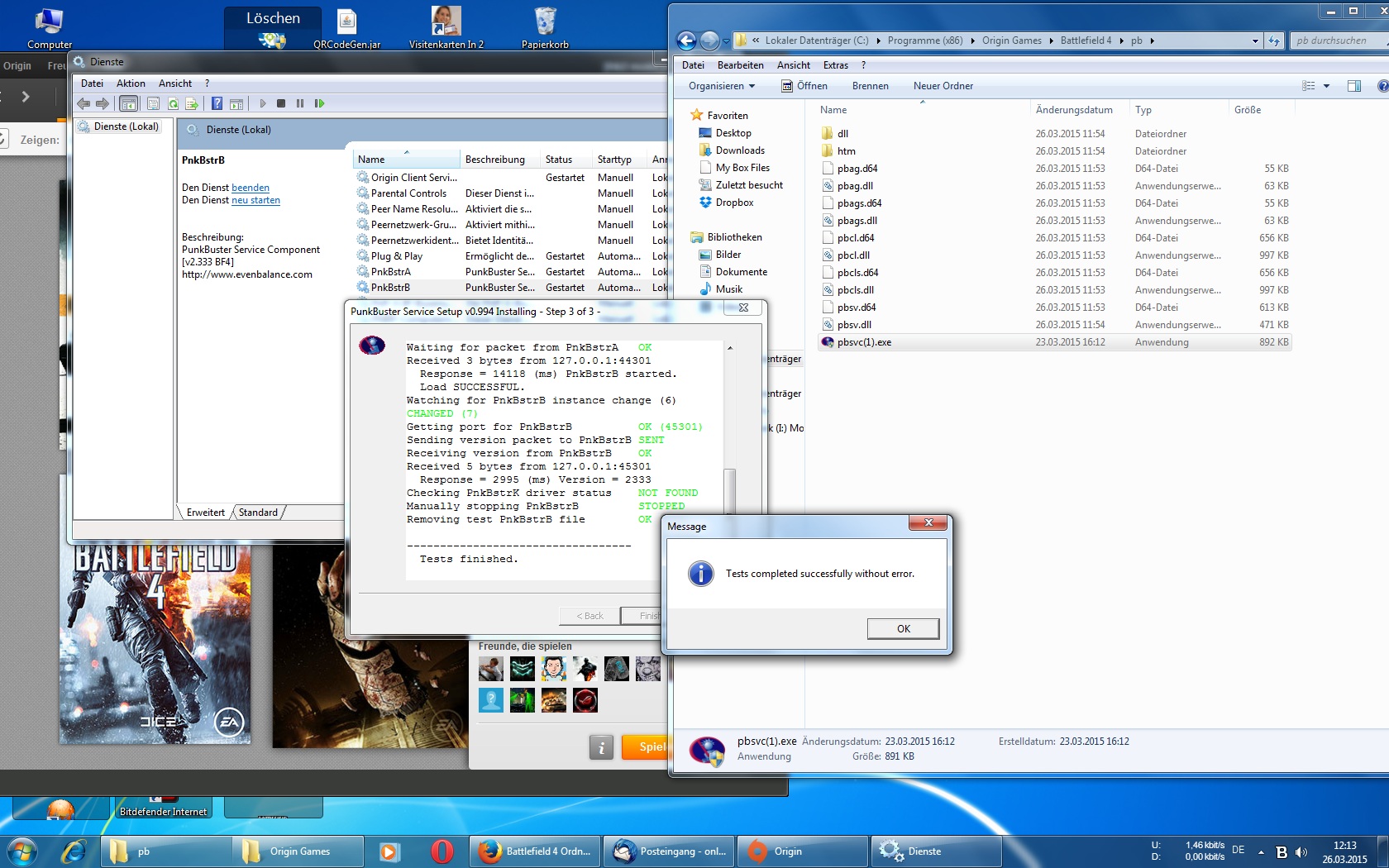Screen dimensions: 1389x868
Task: Switch to the Erweitert tab in Dienste
Action: pyautogui.click(x=205, y=513)
